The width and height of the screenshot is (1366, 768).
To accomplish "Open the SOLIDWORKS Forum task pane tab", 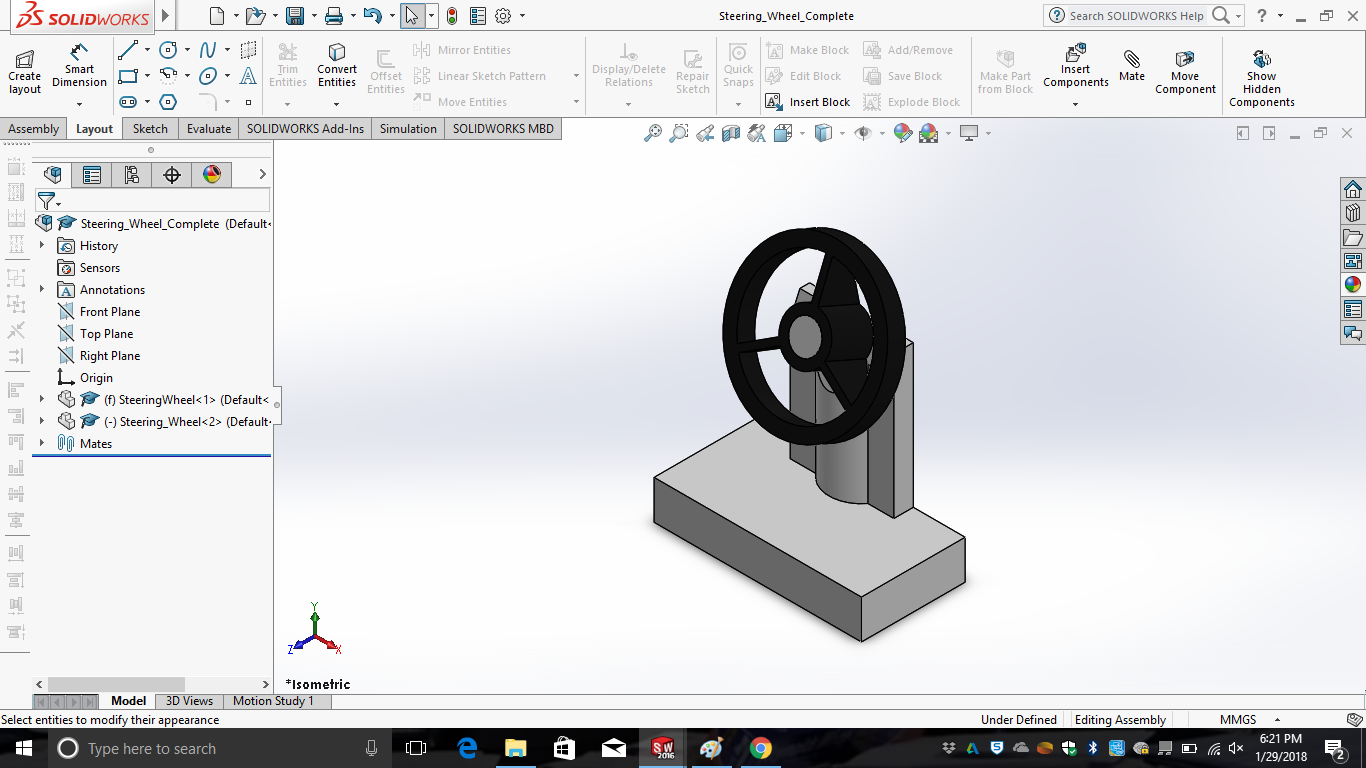I will point(1353,333).
